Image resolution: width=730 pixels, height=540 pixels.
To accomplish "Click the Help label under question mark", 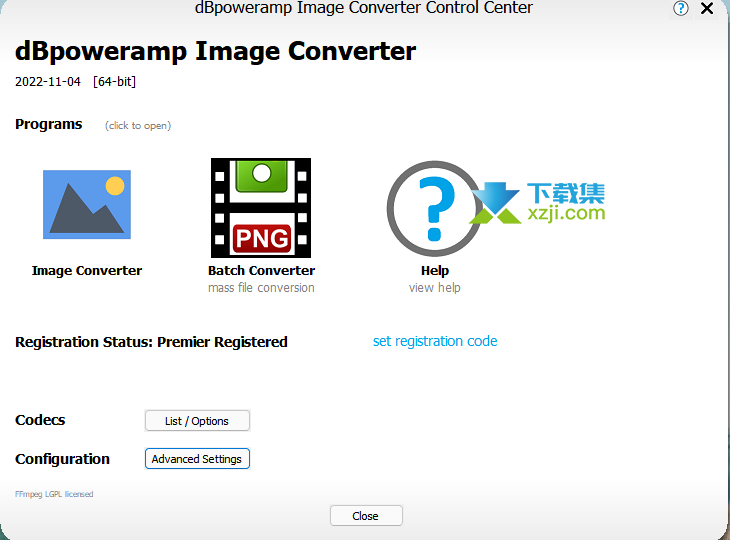I will [x=435, y=271].
